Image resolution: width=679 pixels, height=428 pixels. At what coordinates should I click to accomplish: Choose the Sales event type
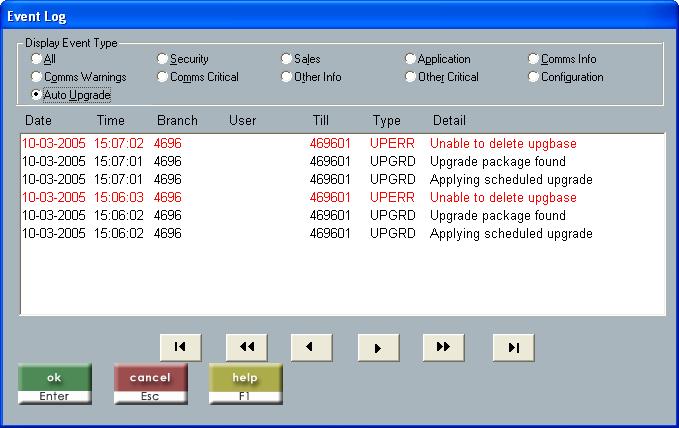coord(301,58)
